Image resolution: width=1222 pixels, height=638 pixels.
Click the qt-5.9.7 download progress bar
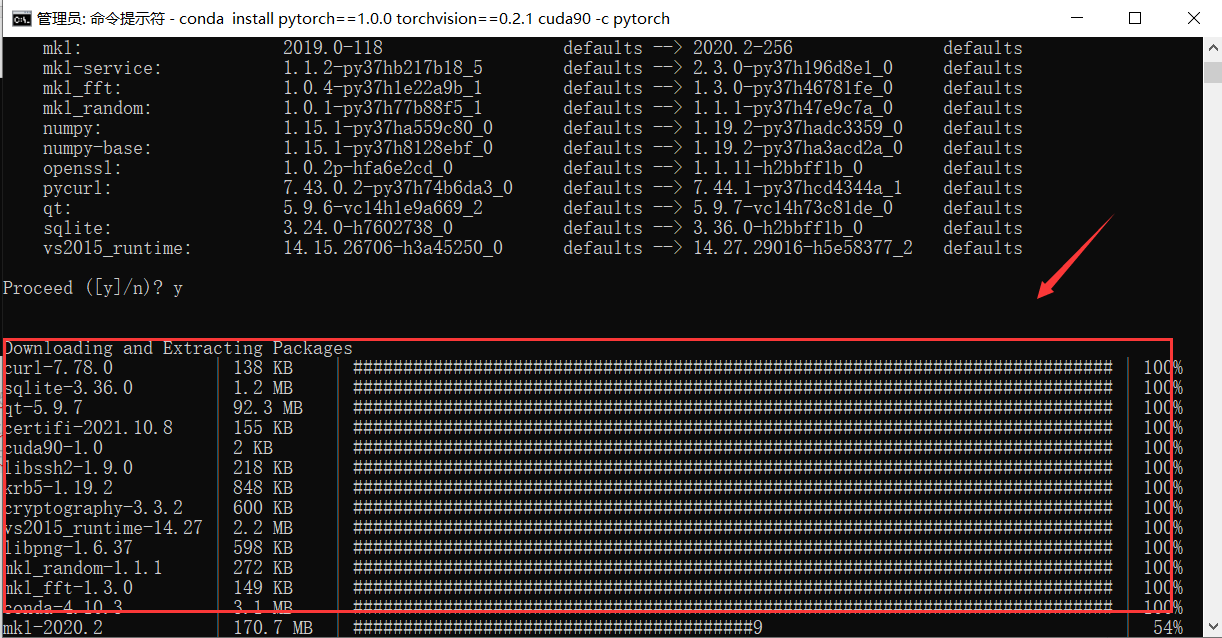pos(732,408)
